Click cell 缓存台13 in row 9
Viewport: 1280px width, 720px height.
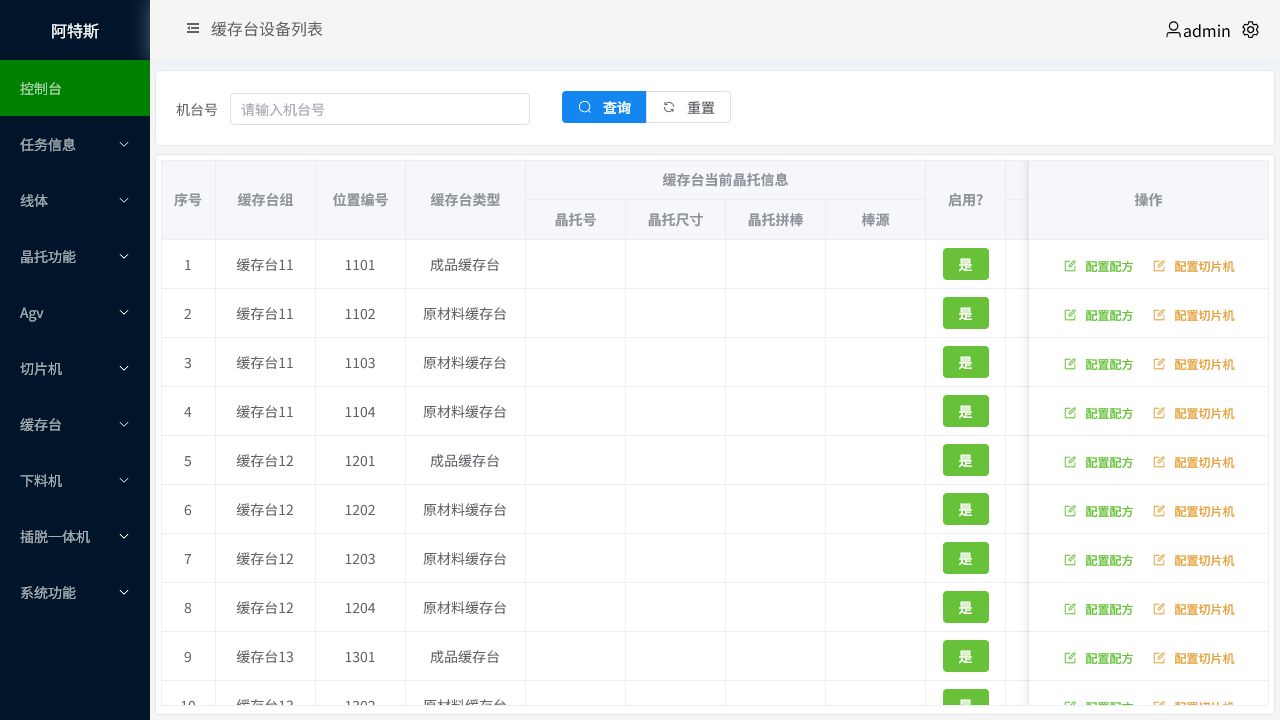point(265,657)
